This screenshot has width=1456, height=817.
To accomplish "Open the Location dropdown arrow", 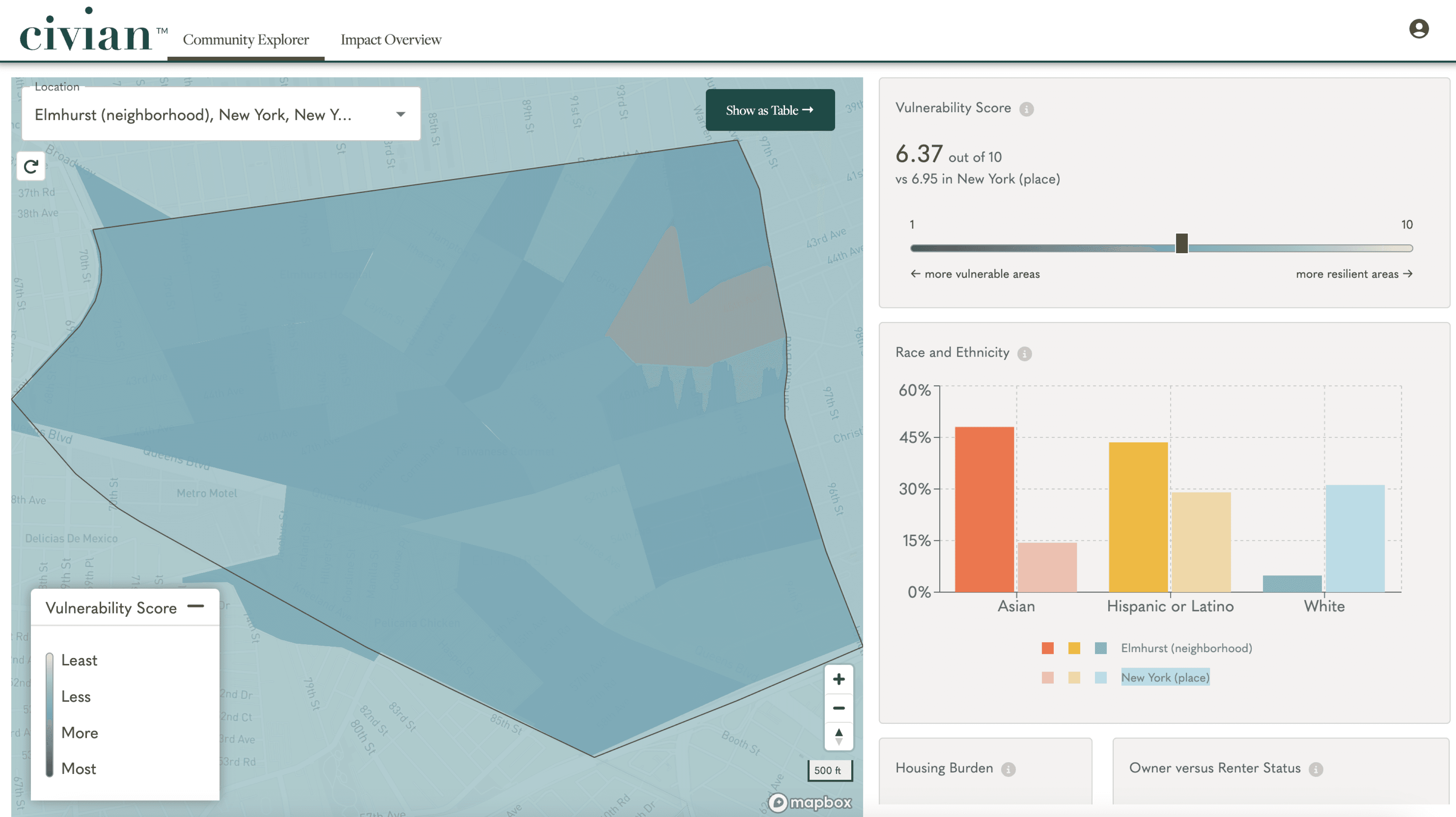I will pos(400,114).
